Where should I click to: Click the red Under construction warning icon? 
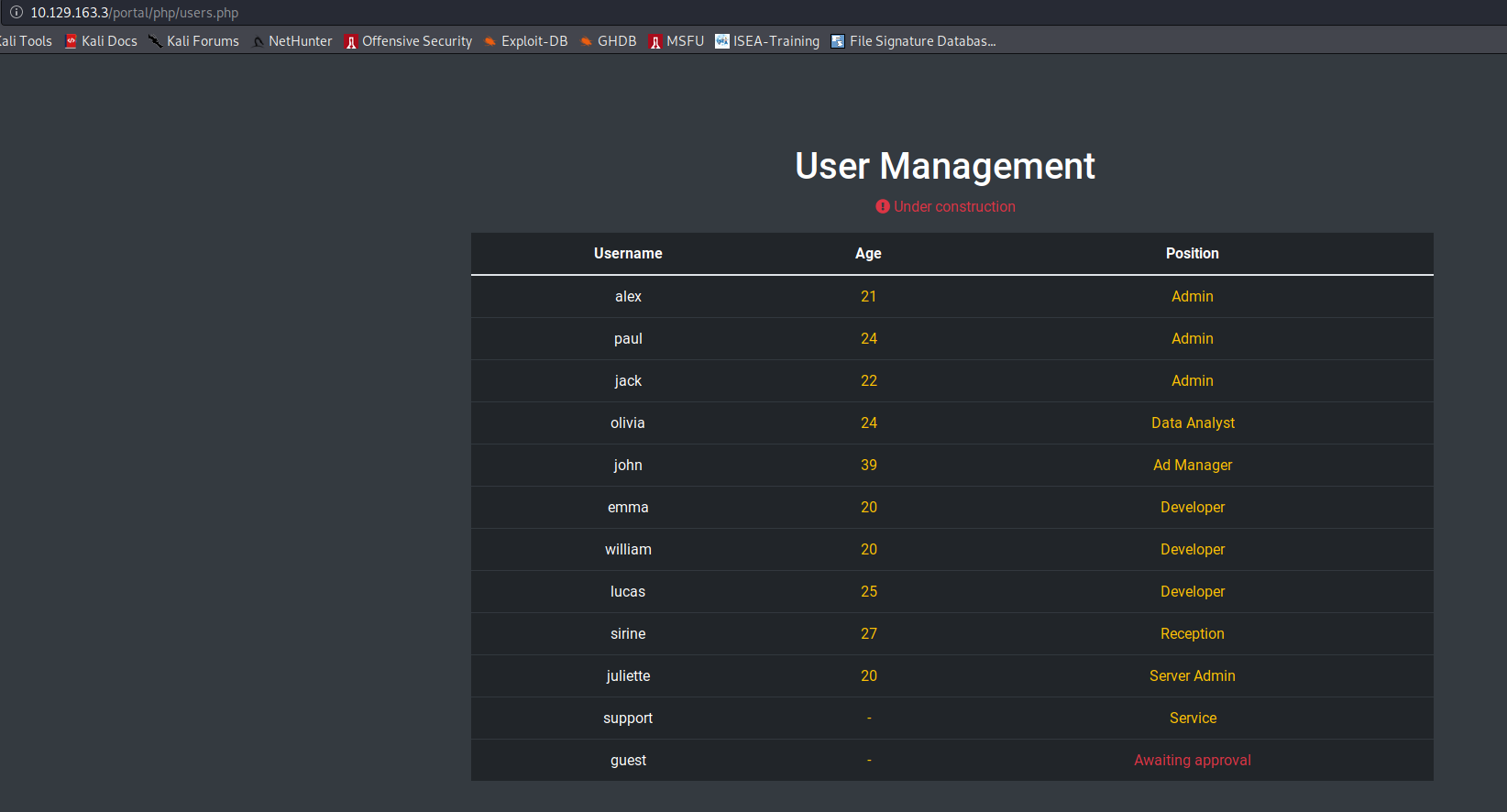pos(883,207)
